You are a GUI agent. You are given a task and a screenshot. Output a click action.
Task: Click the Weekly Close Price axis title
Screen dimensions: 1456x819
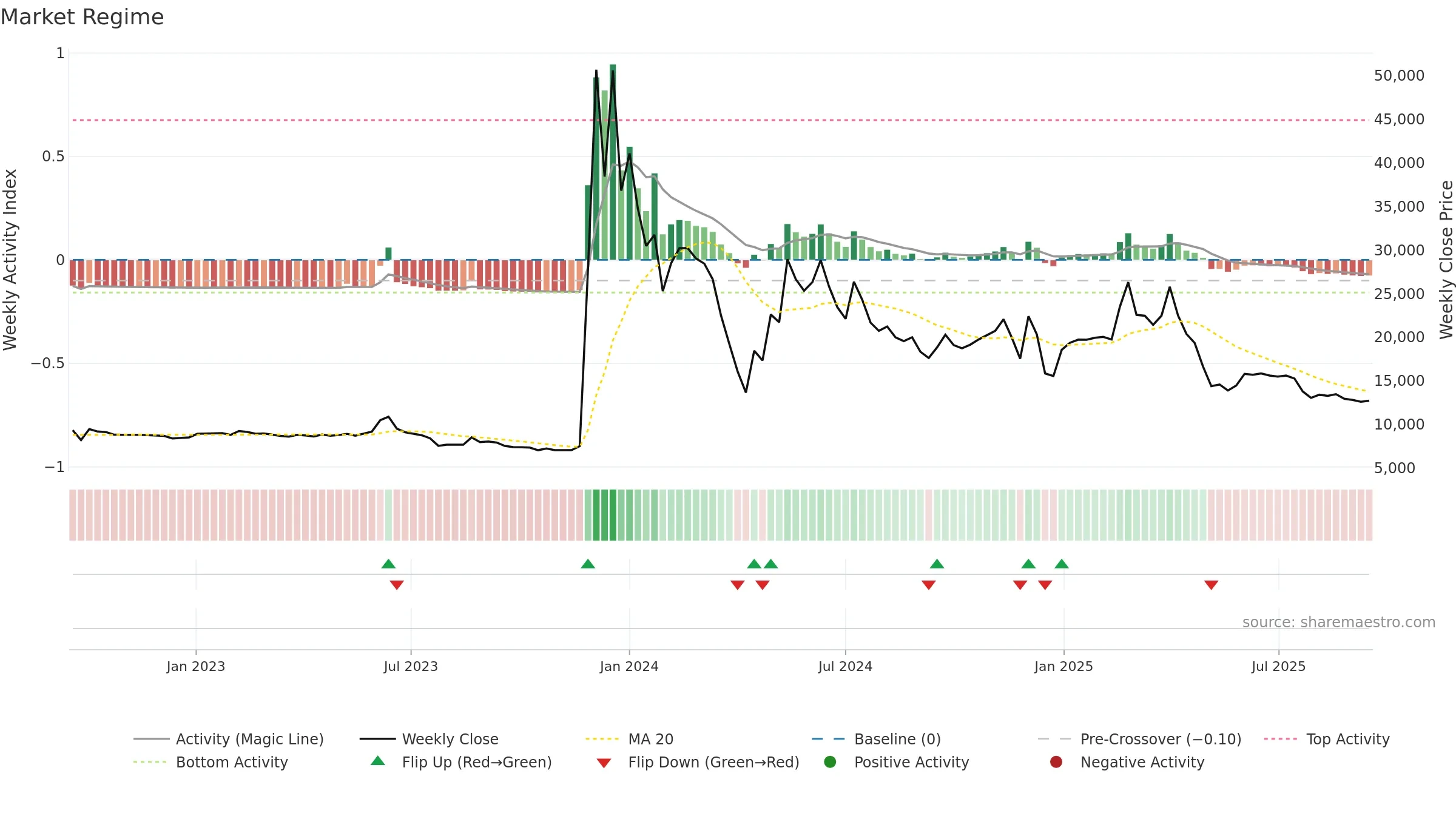(x=1446, y=260)
